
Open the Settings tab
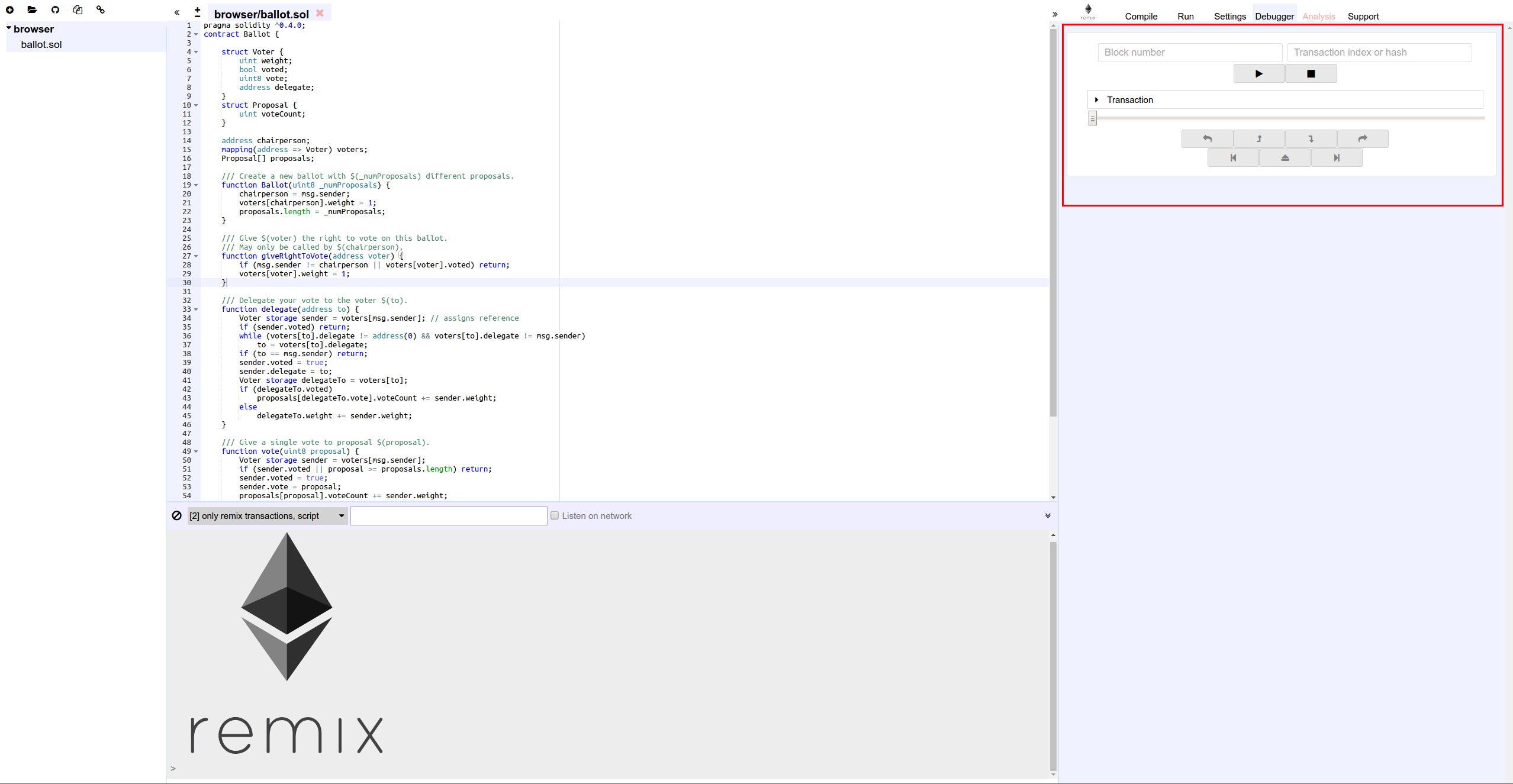(1229, 17)
